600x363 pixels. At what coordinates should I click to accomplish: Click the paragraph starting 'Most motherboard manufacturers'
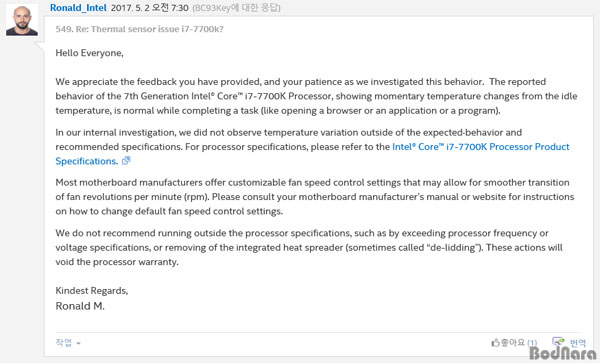315,197
